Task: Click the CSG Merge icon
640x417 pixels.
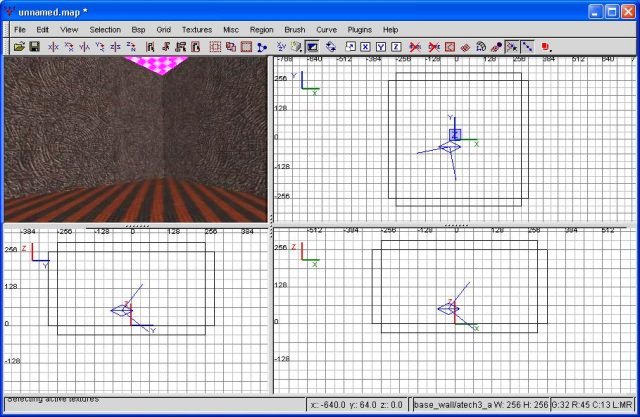Action: pos(231,47)
